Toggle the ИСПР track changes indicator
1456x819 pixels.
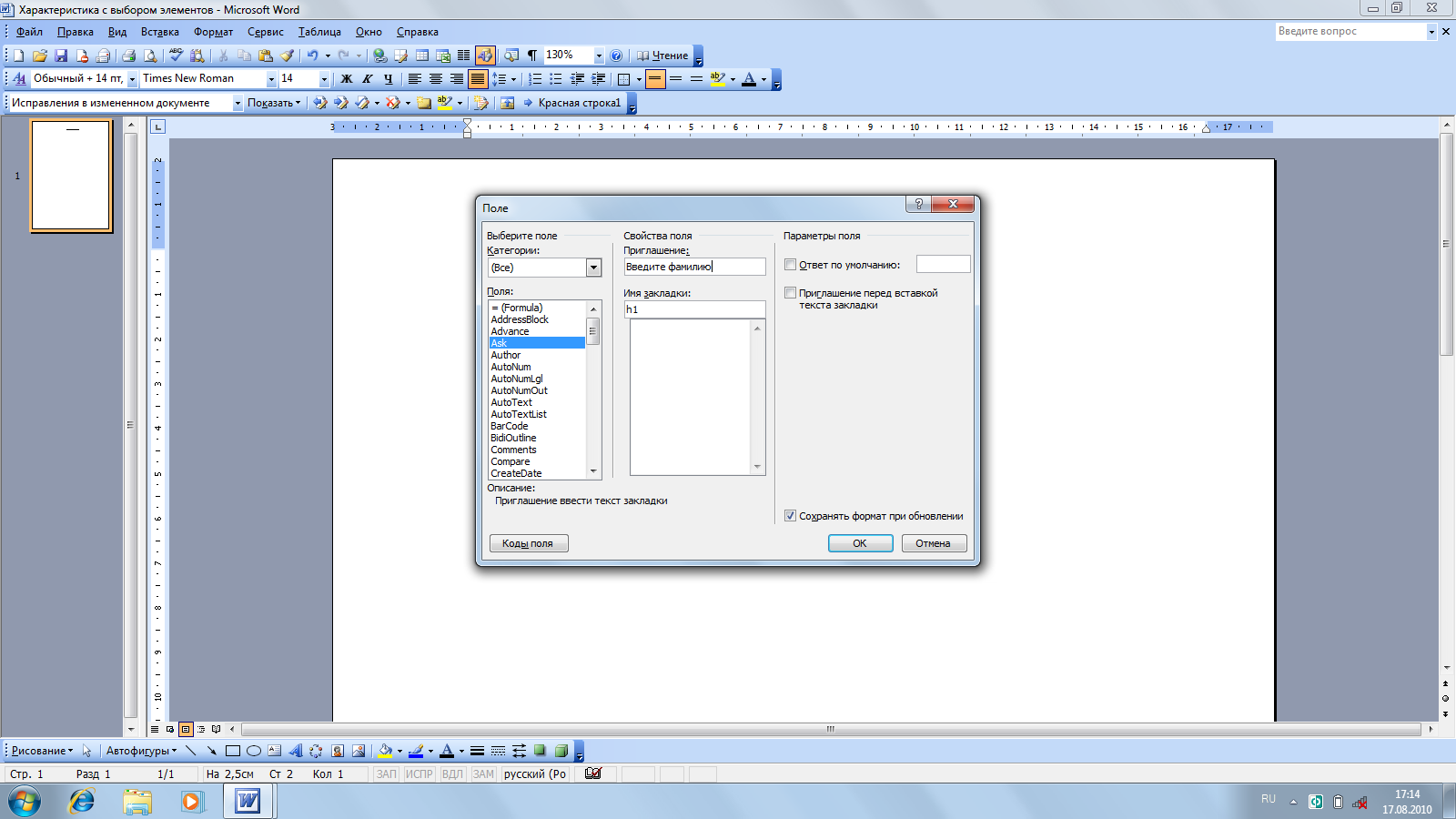click(x=419, y=774)
